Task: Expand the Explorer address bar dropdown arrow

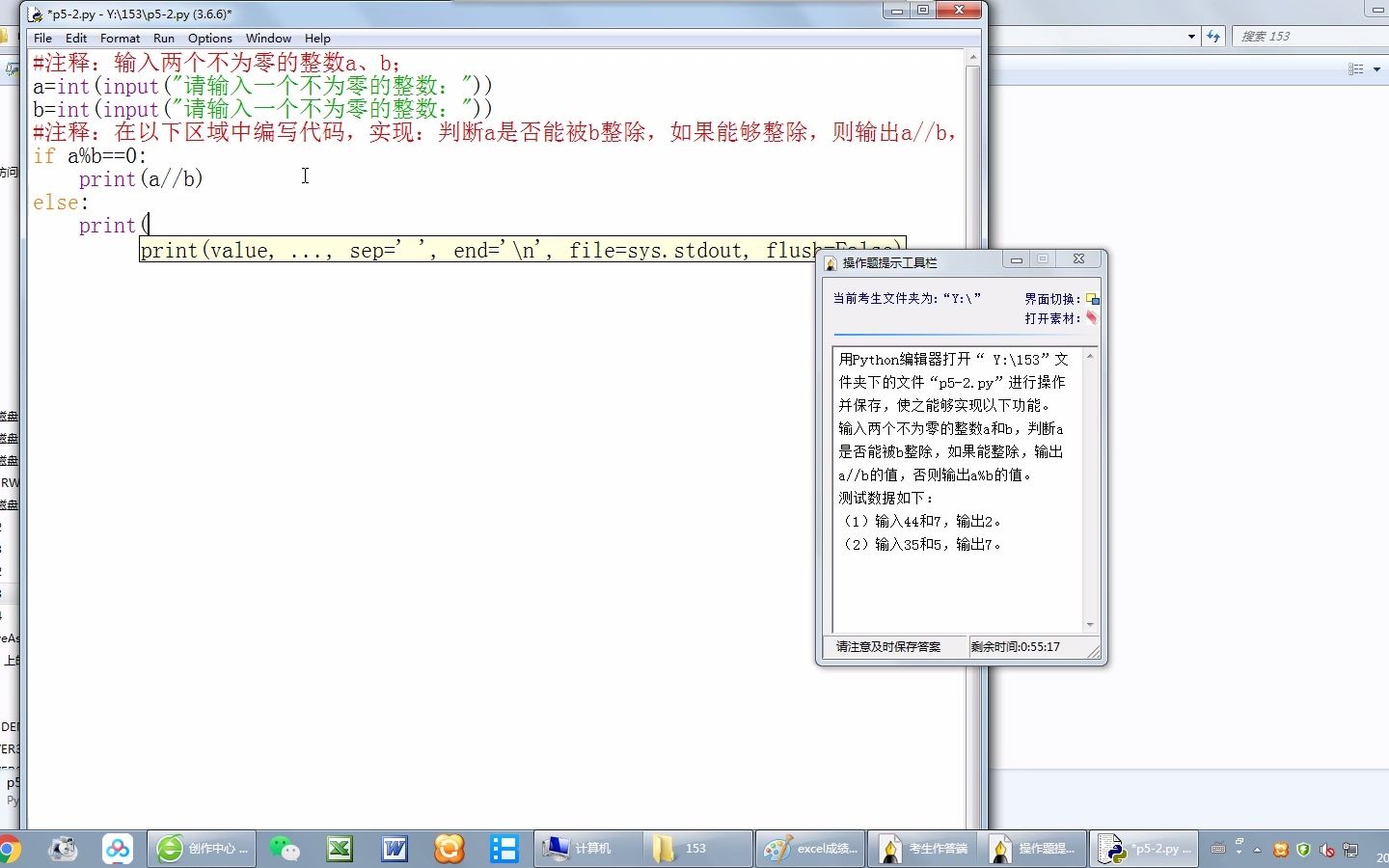Action: [x=1191, y=37]
